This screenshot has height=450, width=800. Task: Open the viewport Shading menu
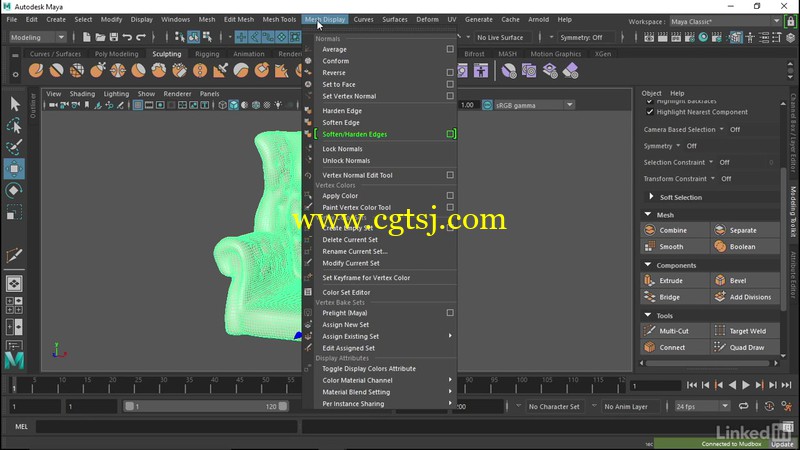[x=82, y=94]
